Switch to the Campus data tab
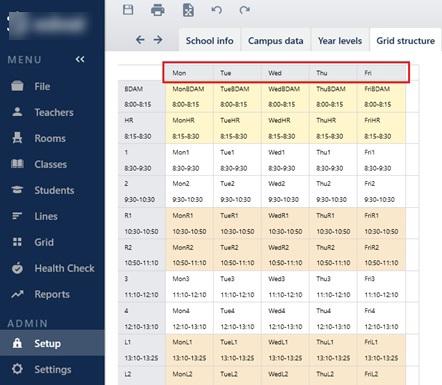 point(276,41)
